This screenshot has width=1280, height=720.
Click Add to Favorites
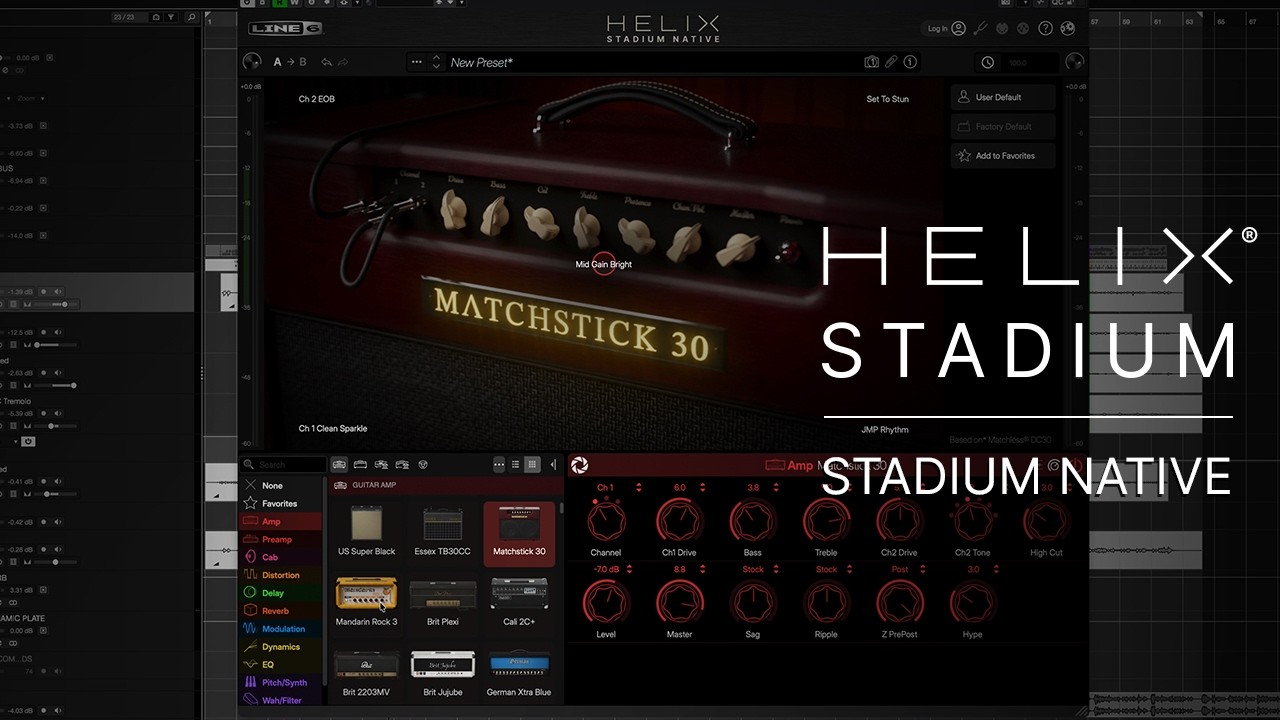[x=1003, y=156]
